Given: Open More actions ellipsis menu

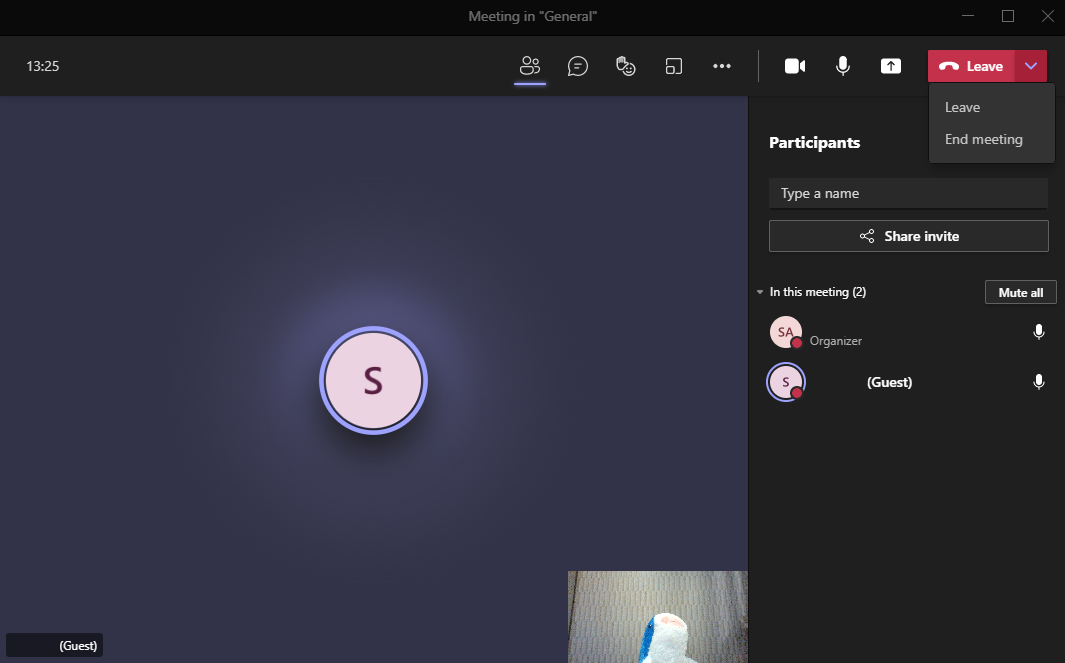Looking at the screenshot, I should point(722,66).
